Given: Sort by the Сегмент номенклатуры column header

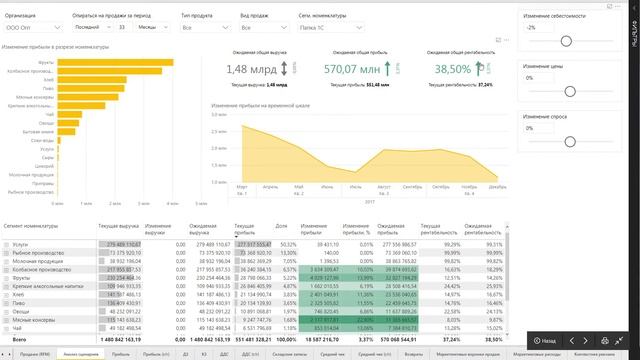Looking at the screenshot, I should [x=31, y=226].
